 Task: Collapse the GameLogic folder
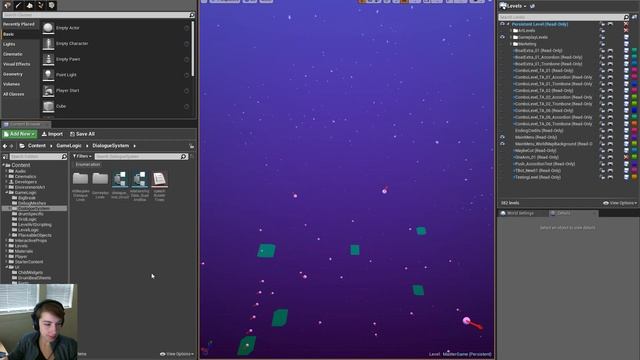point(7,192)
